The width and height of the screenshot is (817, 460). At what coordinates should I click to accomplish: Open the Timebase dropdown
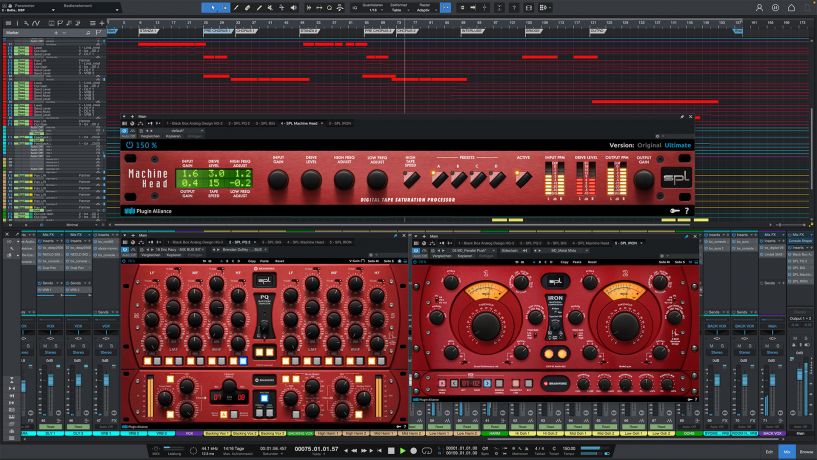click(398, 8)
